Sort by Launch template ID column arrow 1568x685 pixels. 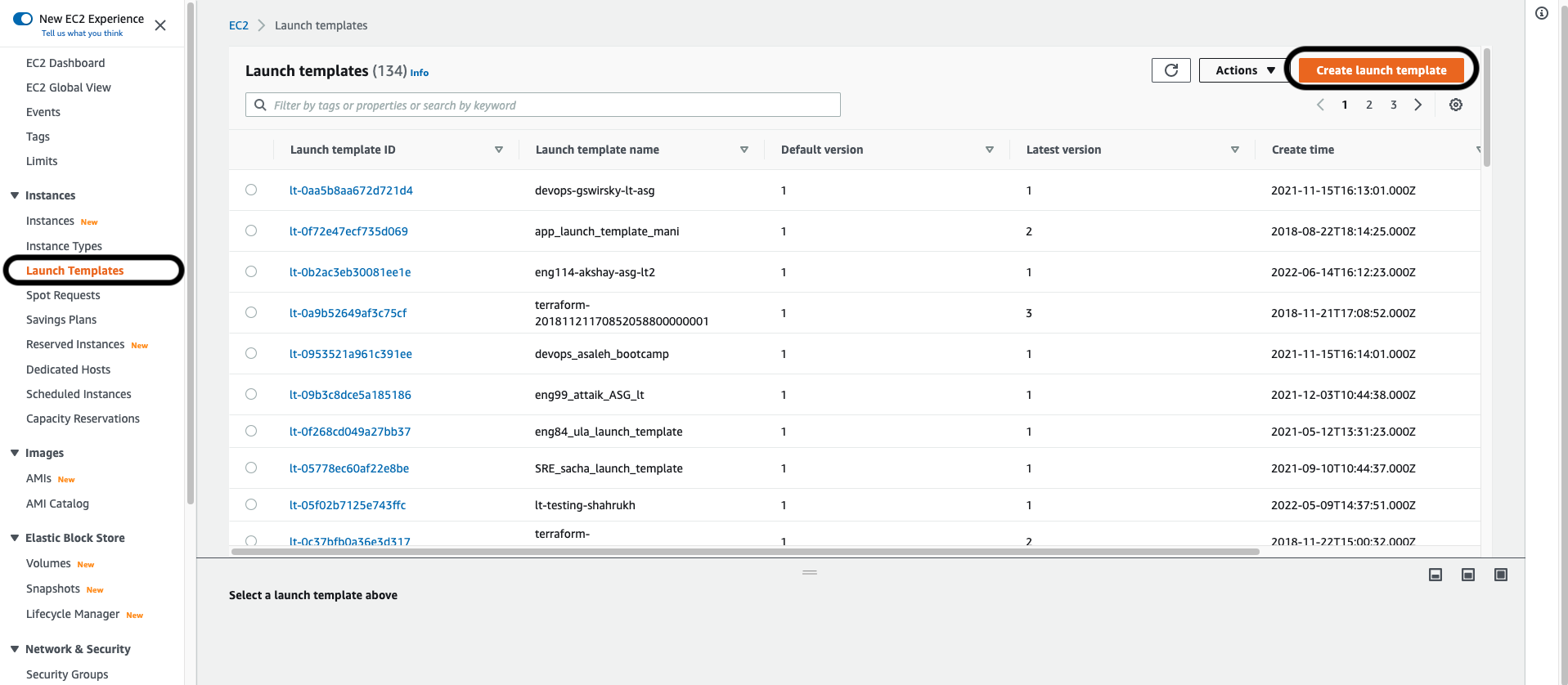pos(499,150)
